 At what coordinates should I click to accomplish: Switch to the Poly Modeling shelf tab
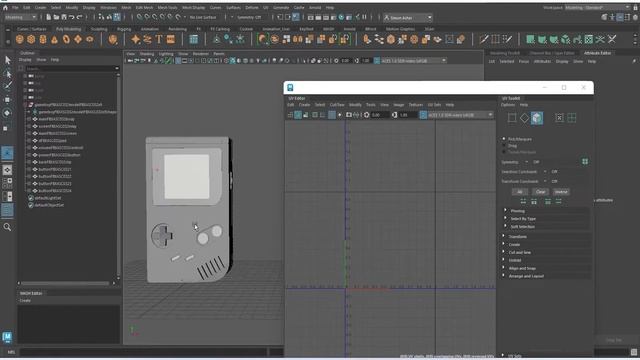68,29
